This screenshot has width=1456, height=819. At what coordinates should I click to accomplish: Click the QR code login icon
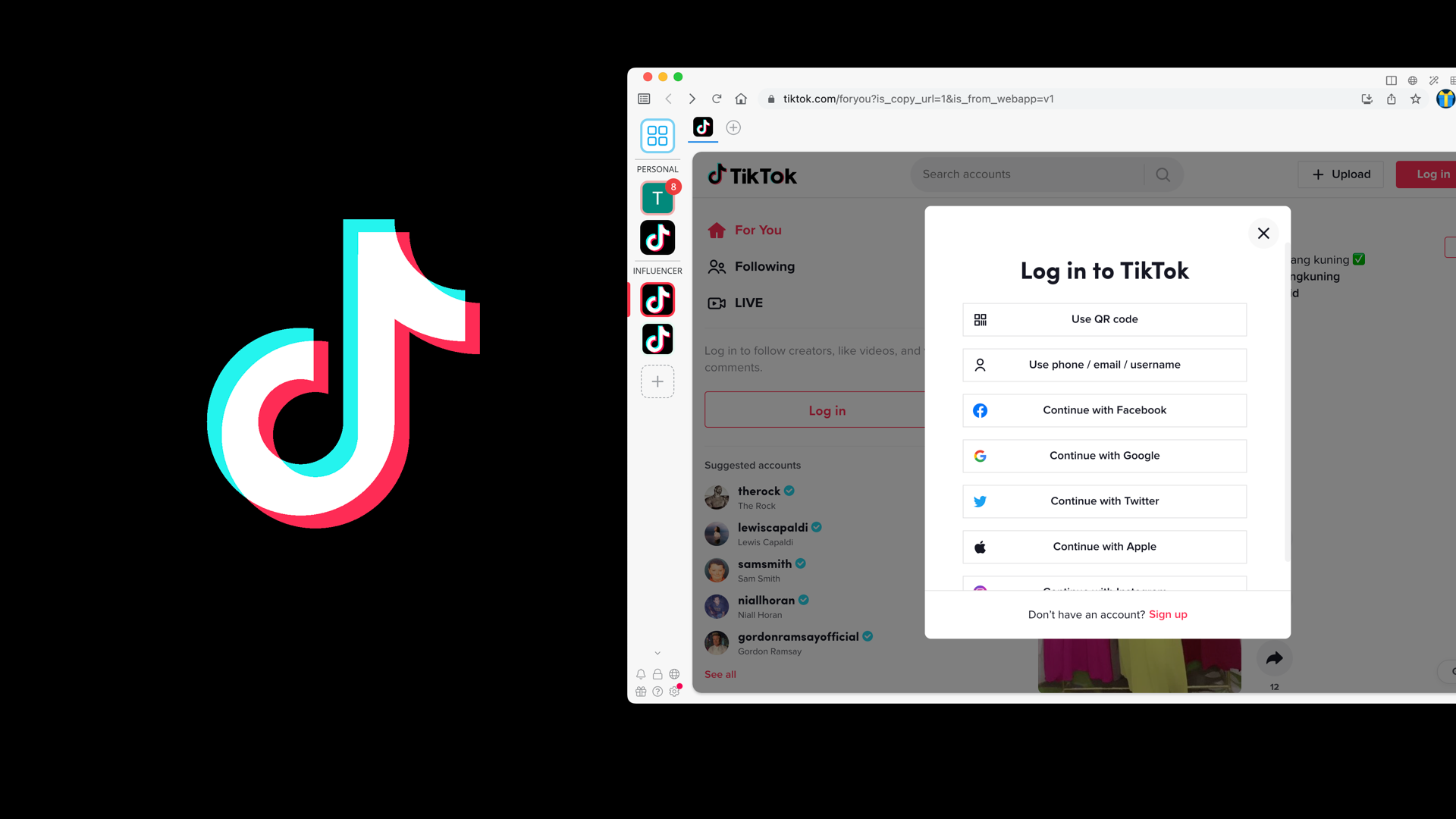coord(980,318)
